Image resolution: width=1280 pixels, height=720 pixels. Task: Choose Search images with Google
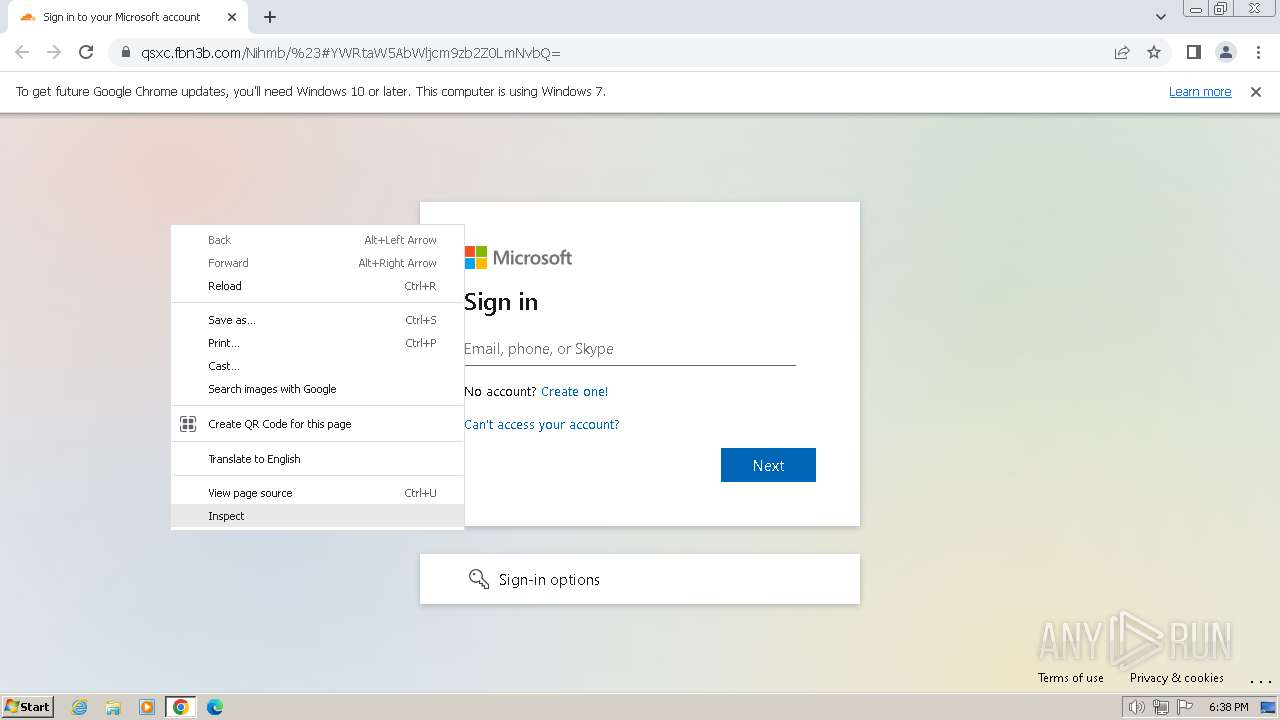(318, 389)
